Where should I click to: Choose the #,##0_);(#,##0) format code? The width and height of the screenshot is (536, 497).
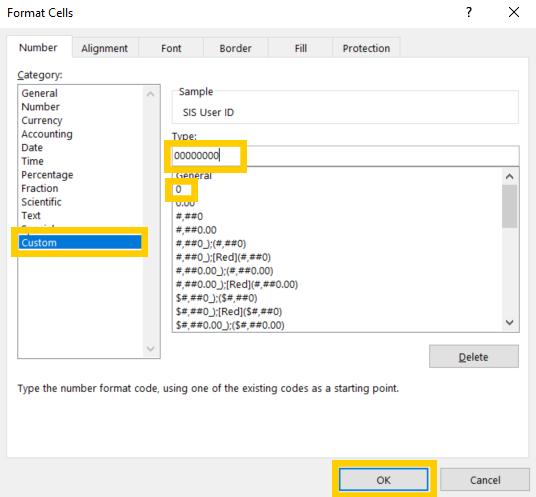[x=211, y=244]
